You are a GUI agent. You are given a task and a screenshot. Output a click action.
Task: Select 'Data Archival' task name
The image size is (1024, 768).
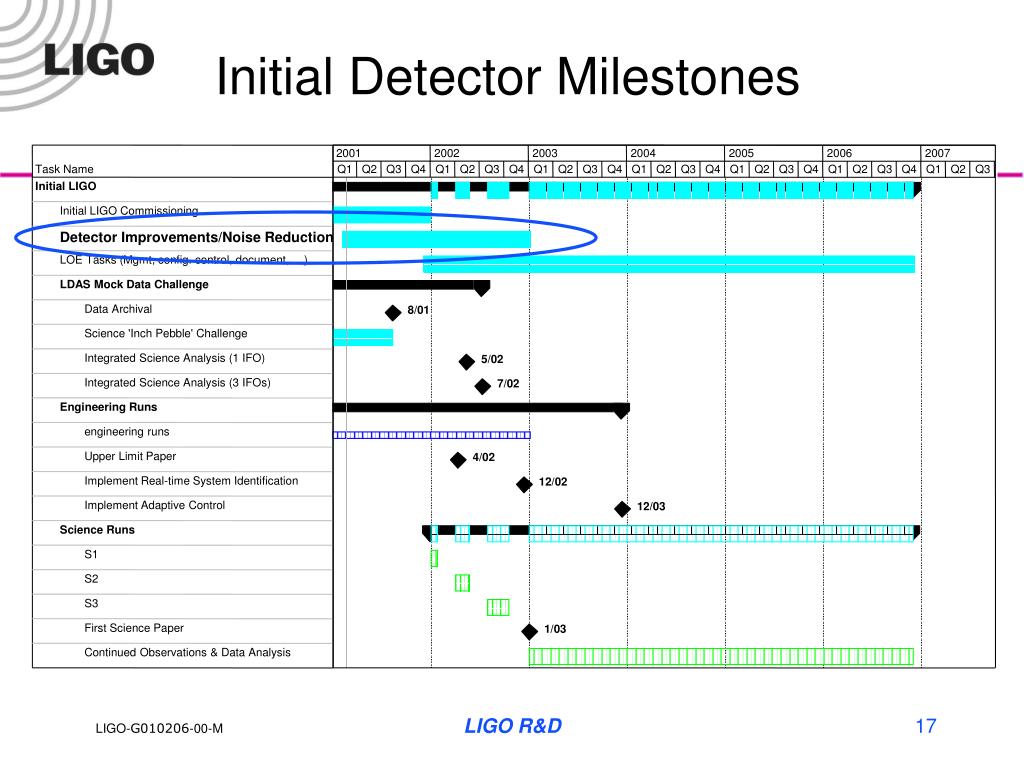pos(118,309)
